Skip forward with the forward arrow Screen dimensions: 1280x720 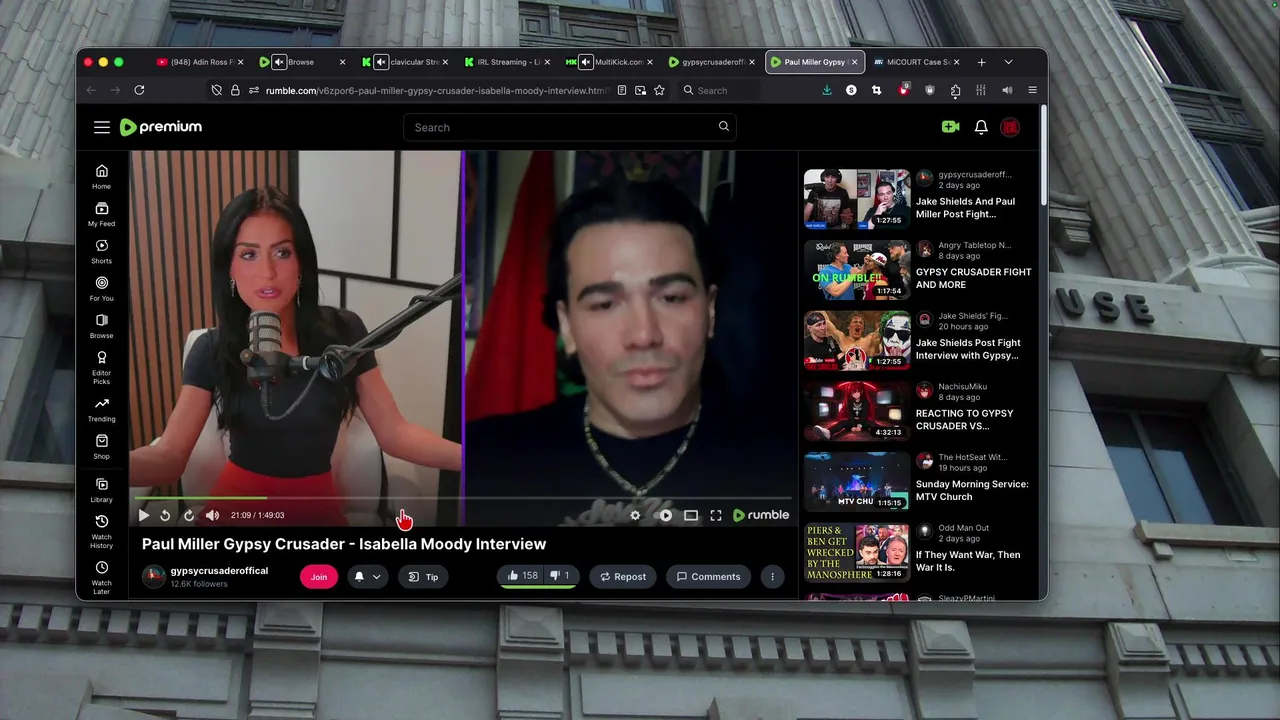[188, 515]
